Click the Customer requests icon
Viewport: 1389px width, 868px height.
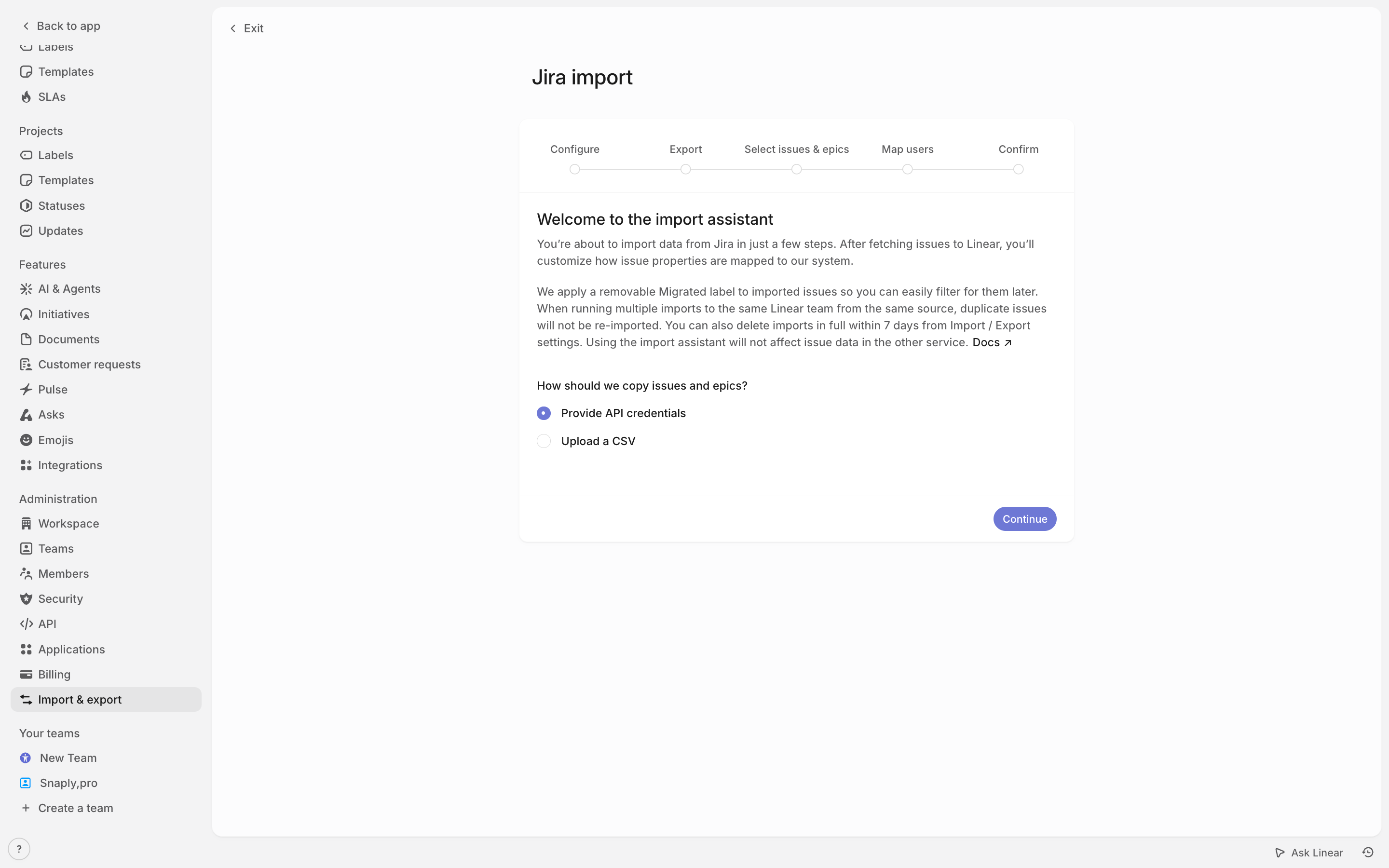coord(26,365)
